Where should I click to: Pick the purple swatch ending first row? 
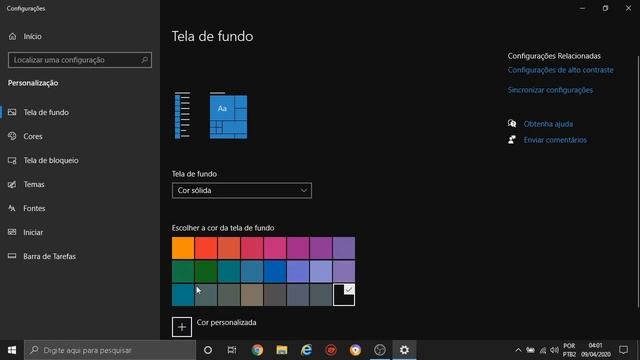(344, 248)
